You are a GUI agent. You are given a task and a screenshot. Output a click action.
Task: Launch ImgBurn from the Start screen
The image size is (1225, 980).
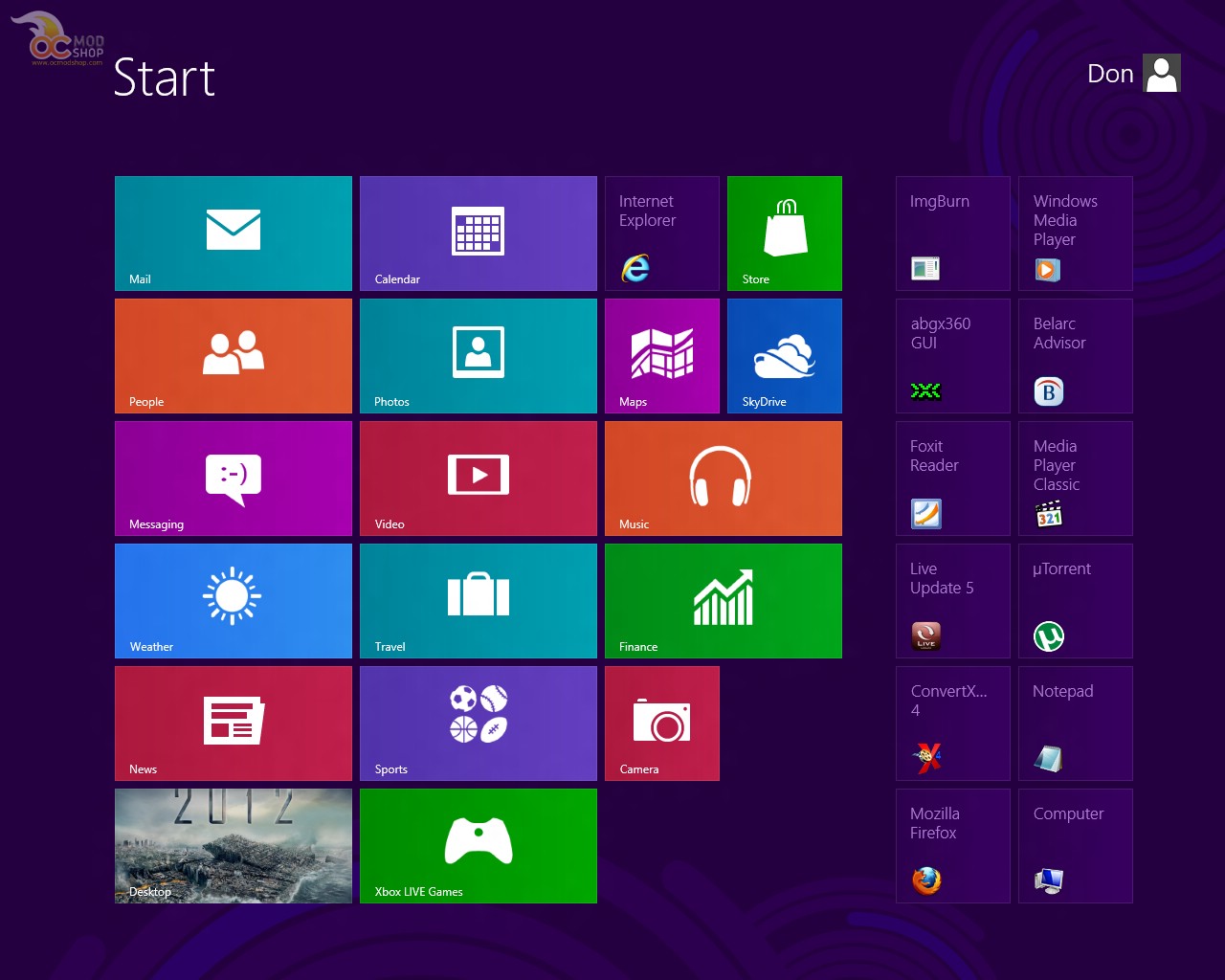coord(953,234)
